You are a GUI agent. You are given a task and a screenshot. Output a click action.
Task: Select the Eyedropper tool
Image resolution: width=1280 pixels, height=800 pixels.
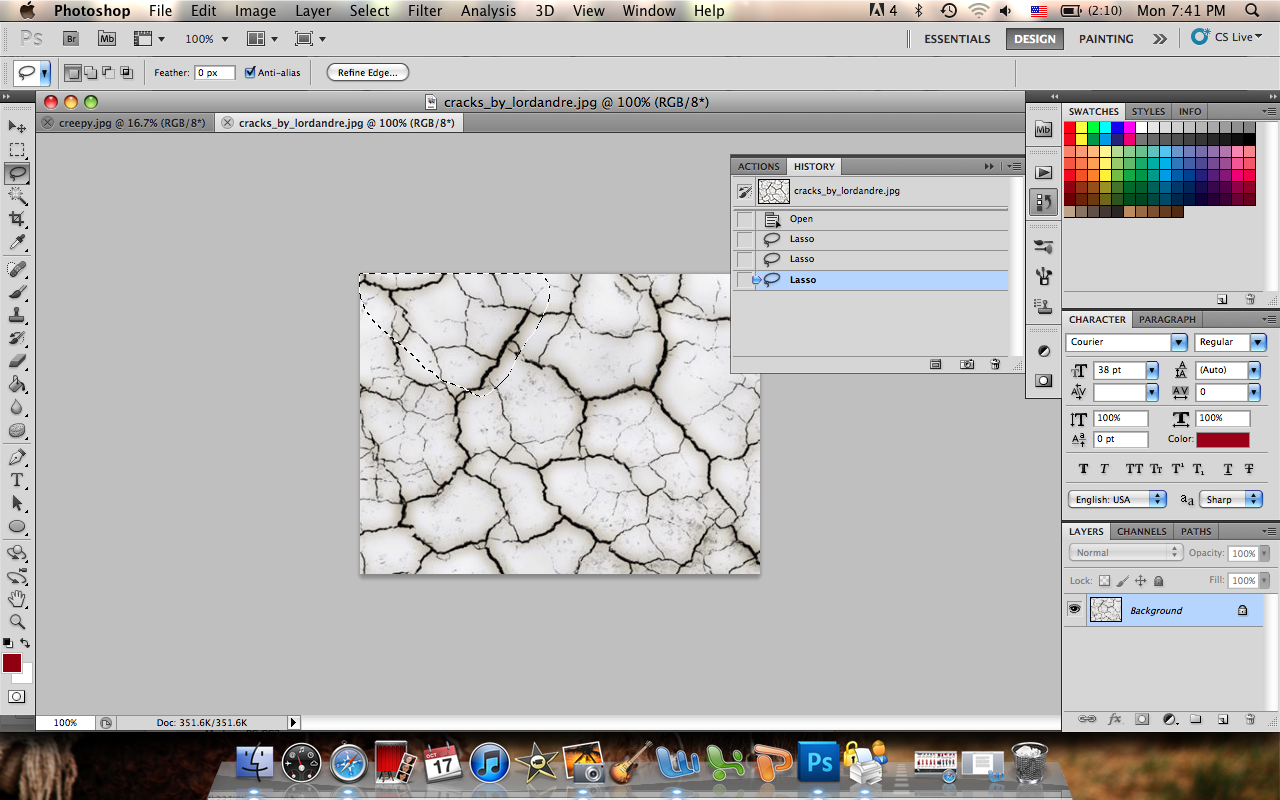17,243
